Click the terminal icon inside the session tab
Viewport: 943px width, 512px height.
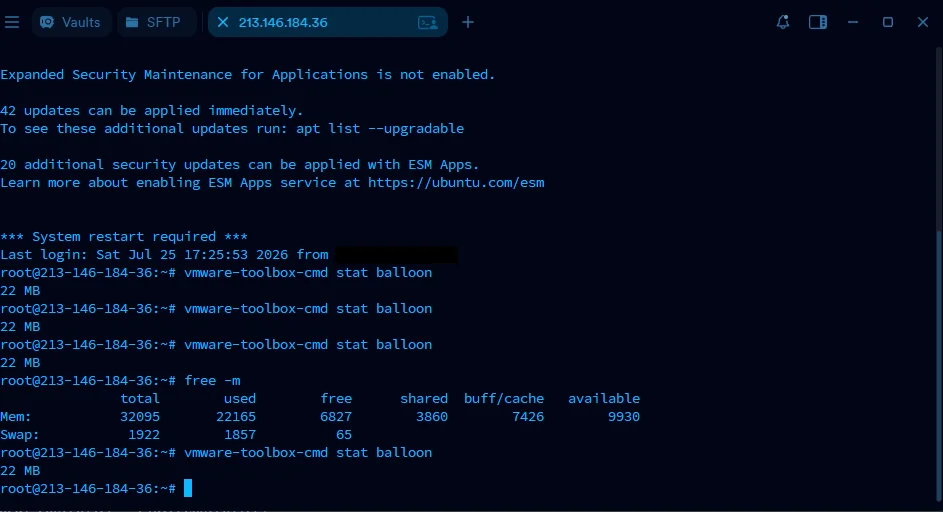tap(428, 22)
